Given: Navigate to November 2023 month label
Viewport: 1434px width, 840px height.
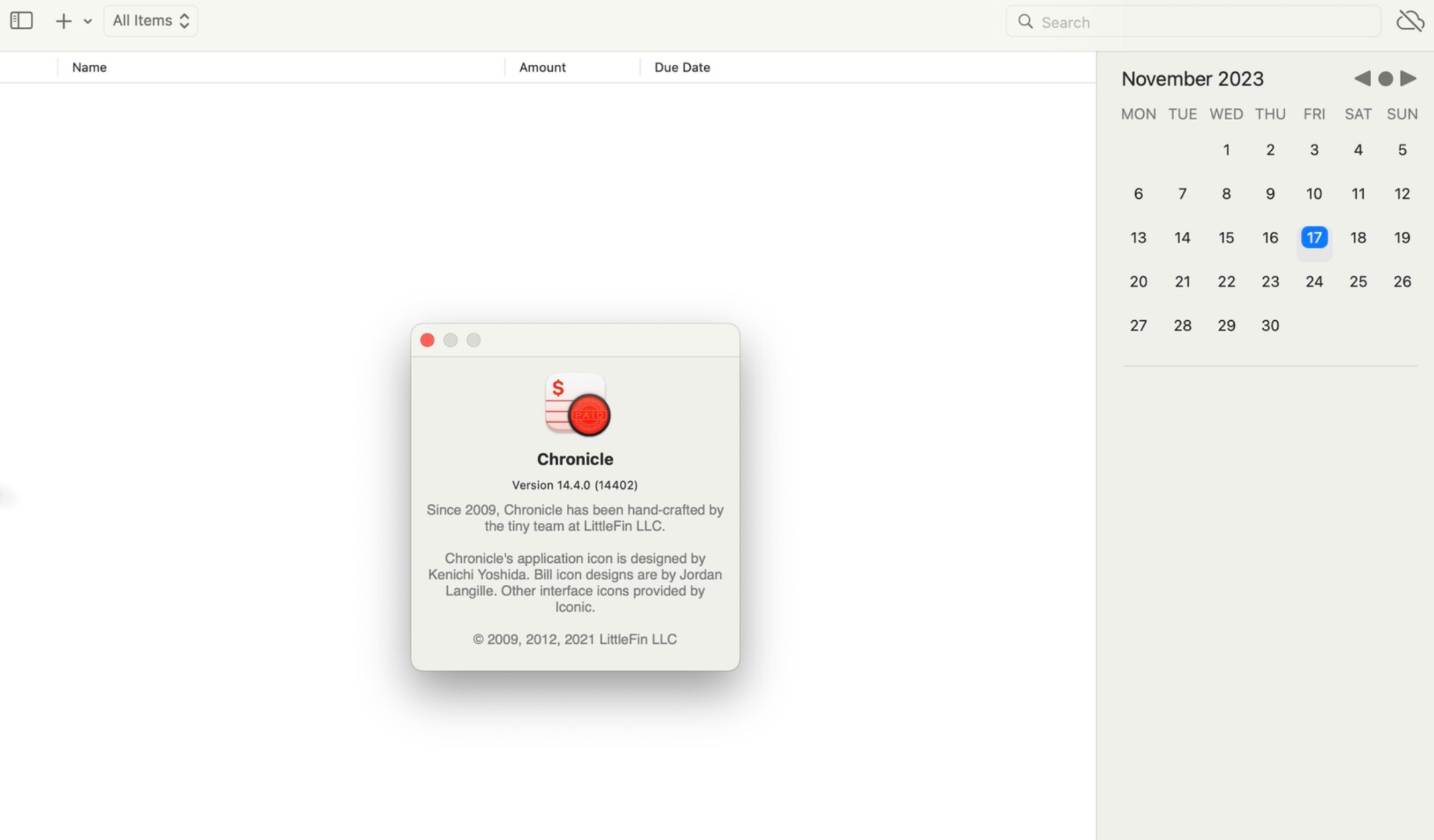Looking at the screenshot, I should click(x=1191, y=78).
